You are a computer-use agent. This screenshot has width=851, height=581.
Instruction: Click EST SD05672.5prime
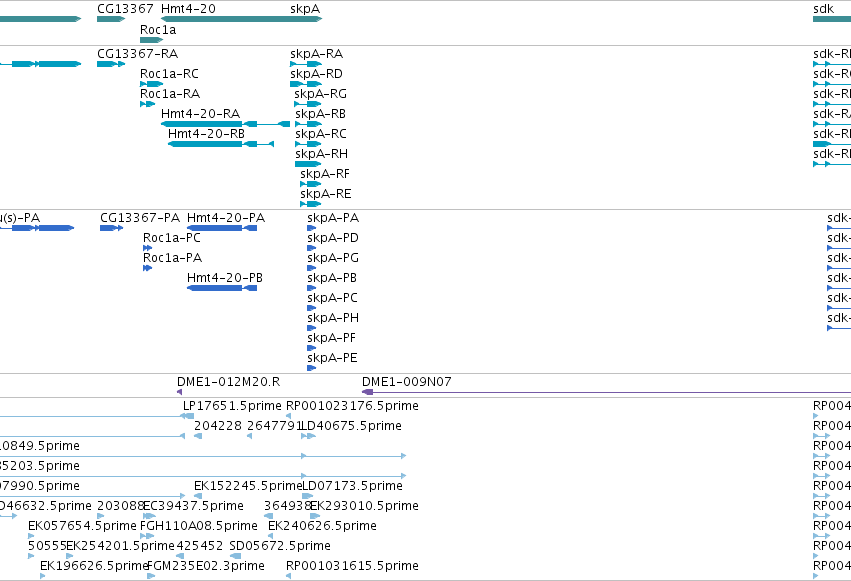tap(280, 546)
